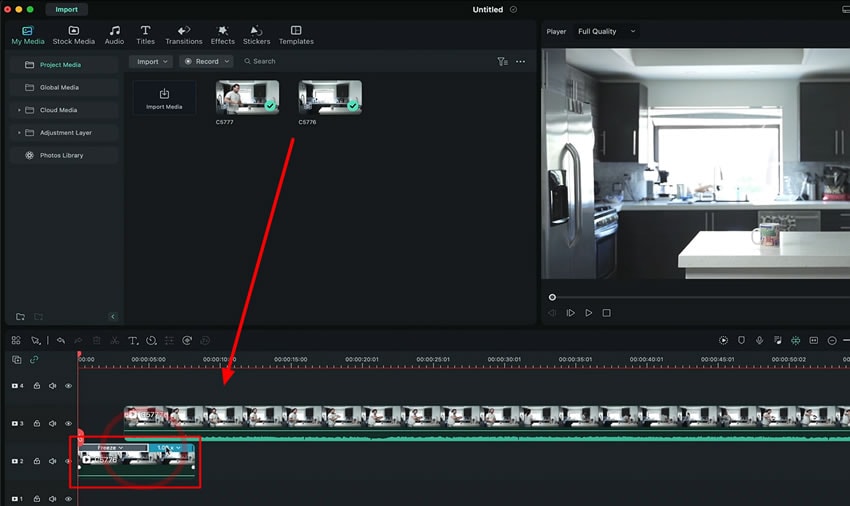Toggle the green auto-link chain icon
The image size is (850, 506).
click(x=34, y=360)
